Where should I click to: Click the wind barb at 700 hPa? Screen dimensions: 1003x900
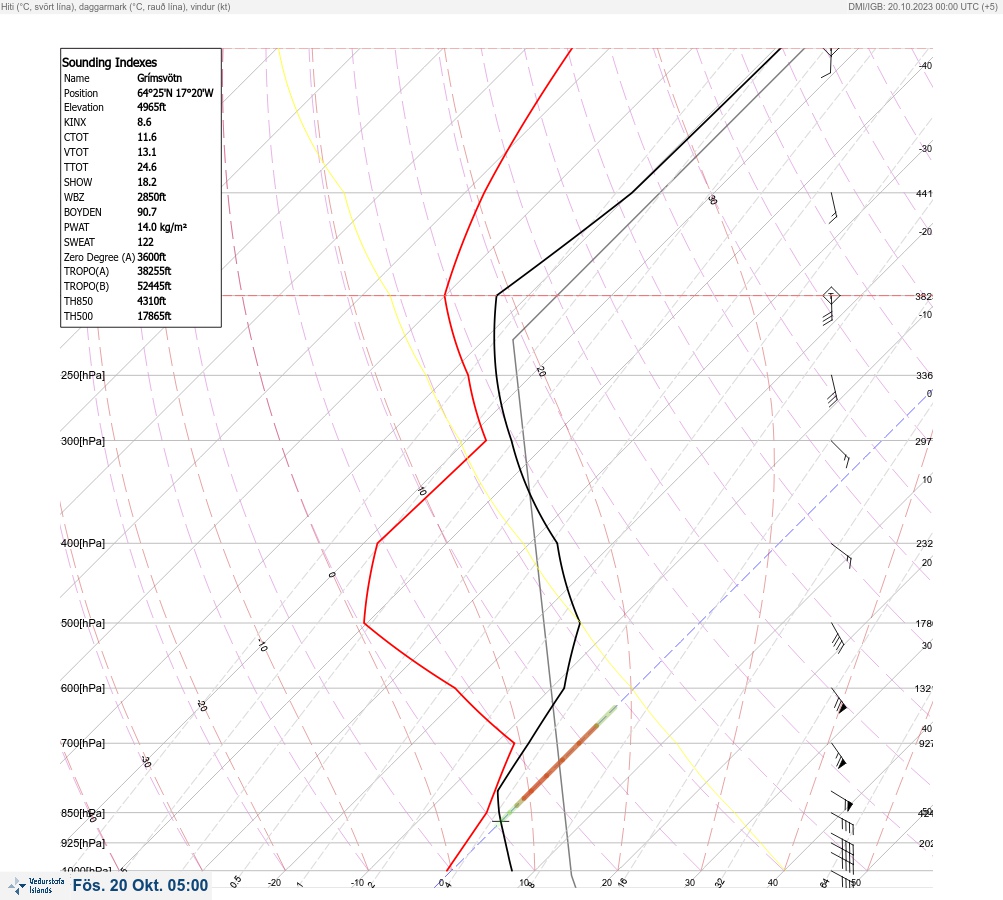839,756
